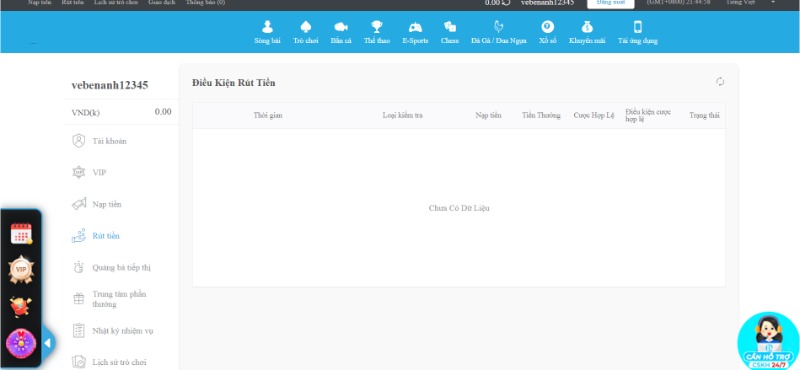Go to VIP in sidebar
This screenshot has width=800, height=370.
(x=99, y=172)
